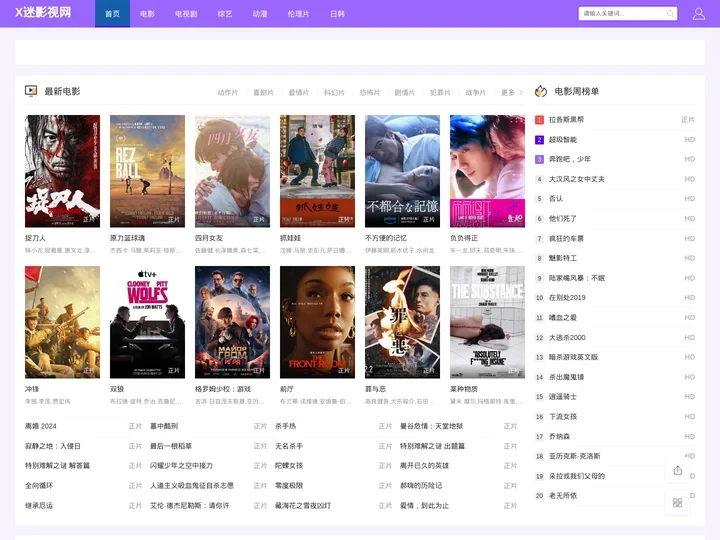This screenshot has height=540, width=720.
Task: Filter by 剧情片 category
Action: pyautogui.click(x=405, y=92)
